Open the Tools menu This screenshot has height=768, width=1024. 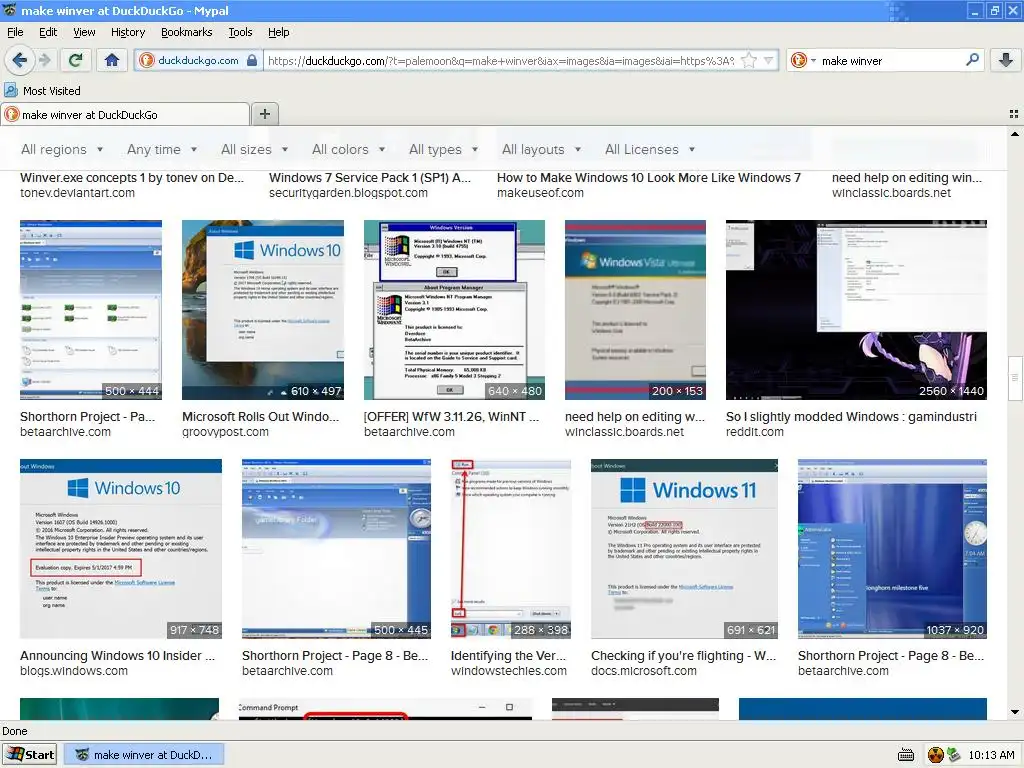[x=240, y=32]
